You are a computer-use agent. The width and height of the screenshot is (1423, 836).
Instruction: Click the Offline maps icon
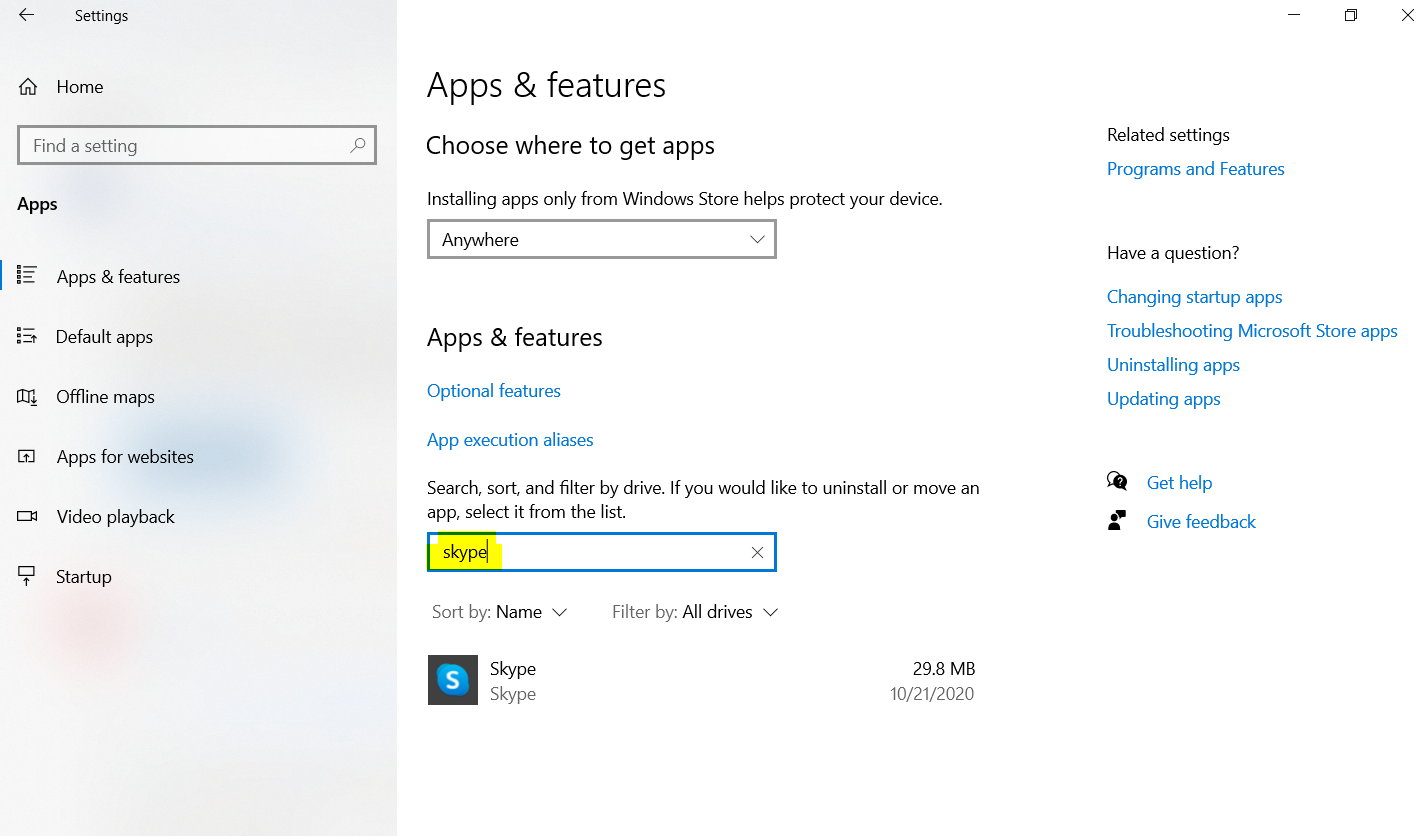(x=27, y=397)
